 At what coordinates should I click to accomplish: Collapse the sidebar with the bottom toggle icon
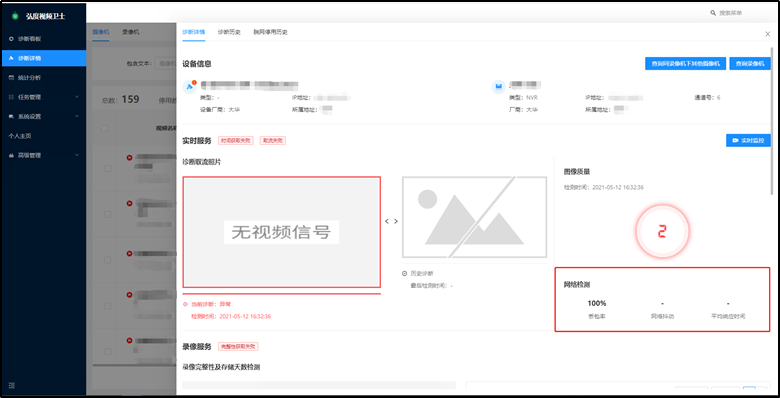pos(11,385)
